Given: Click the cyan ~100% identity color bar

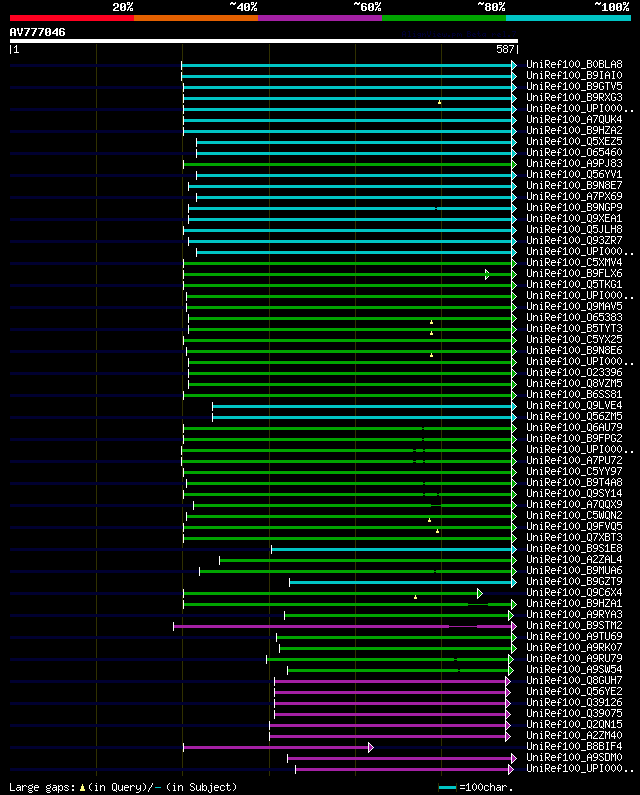Looking at the screenshot, I should (x=568, y=18).
